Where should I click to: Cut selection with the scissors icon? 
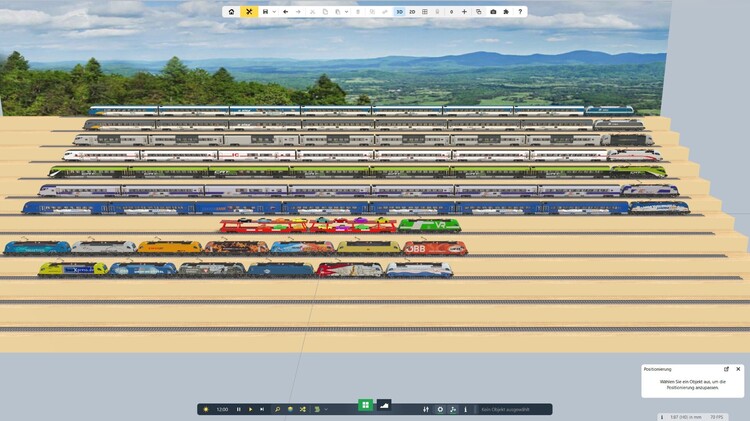[312, 11]
